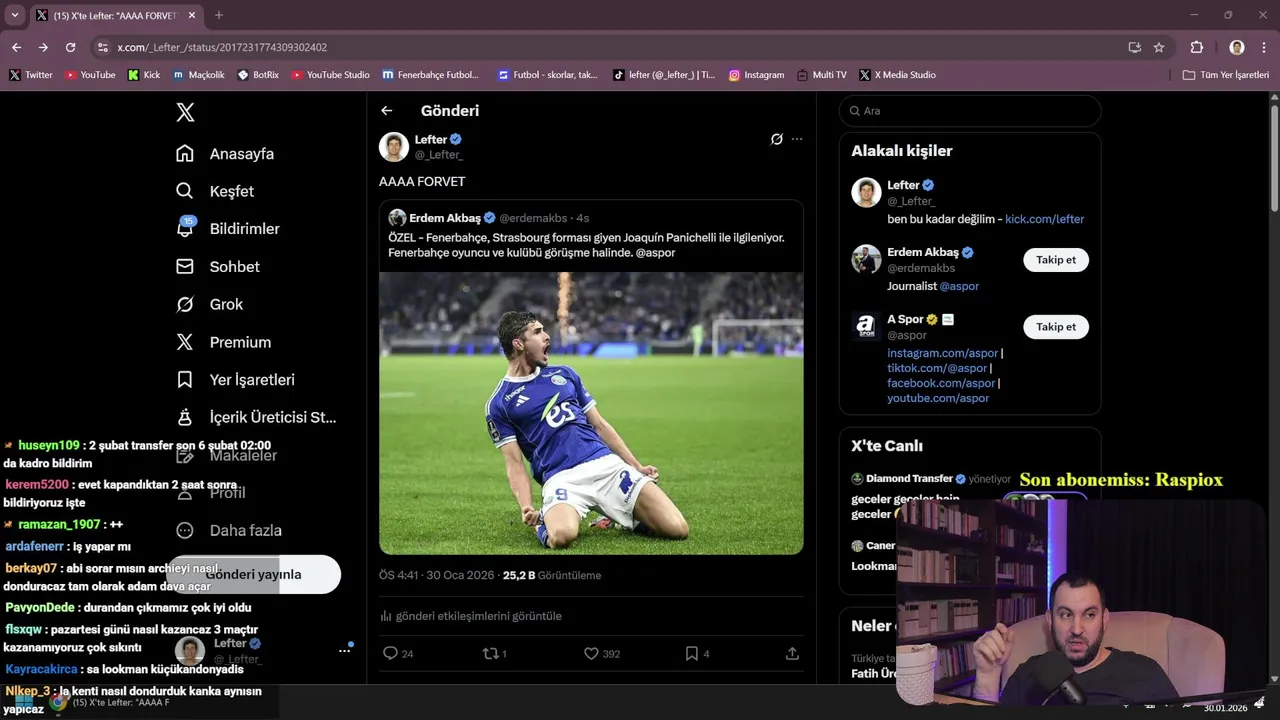The image size is (1280, 720).
Task: Go back in Chrome browser
Action: pyautogui.click(x=16, y=47)
